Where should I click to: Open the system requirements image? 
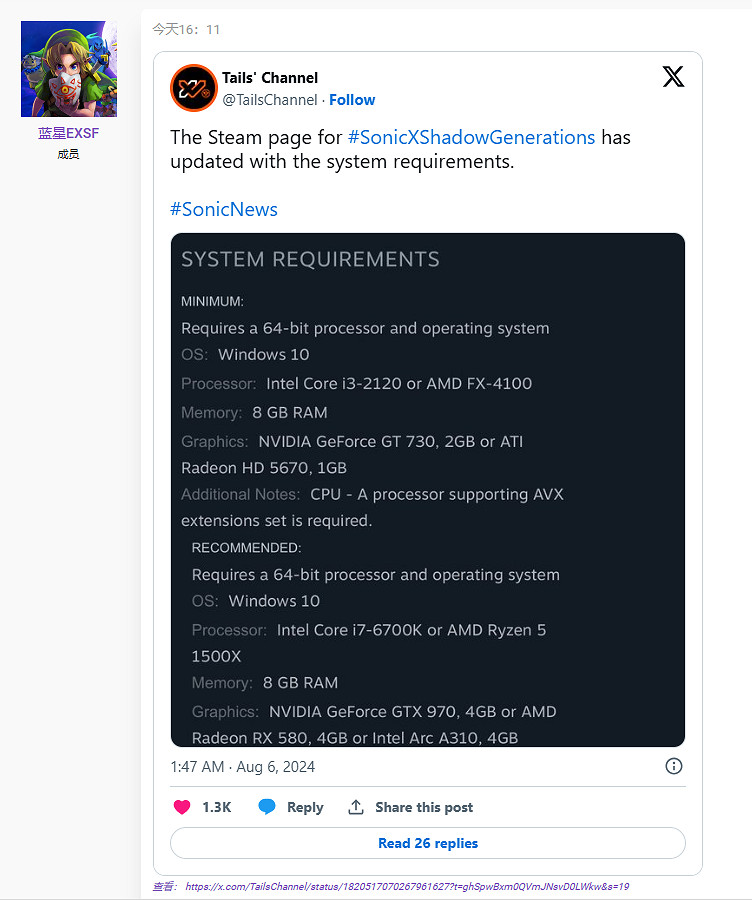[428, 490]
